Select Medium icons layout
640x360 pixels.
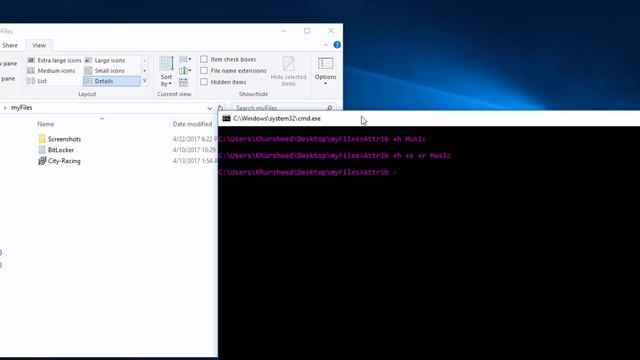click(x=51, y=71)
